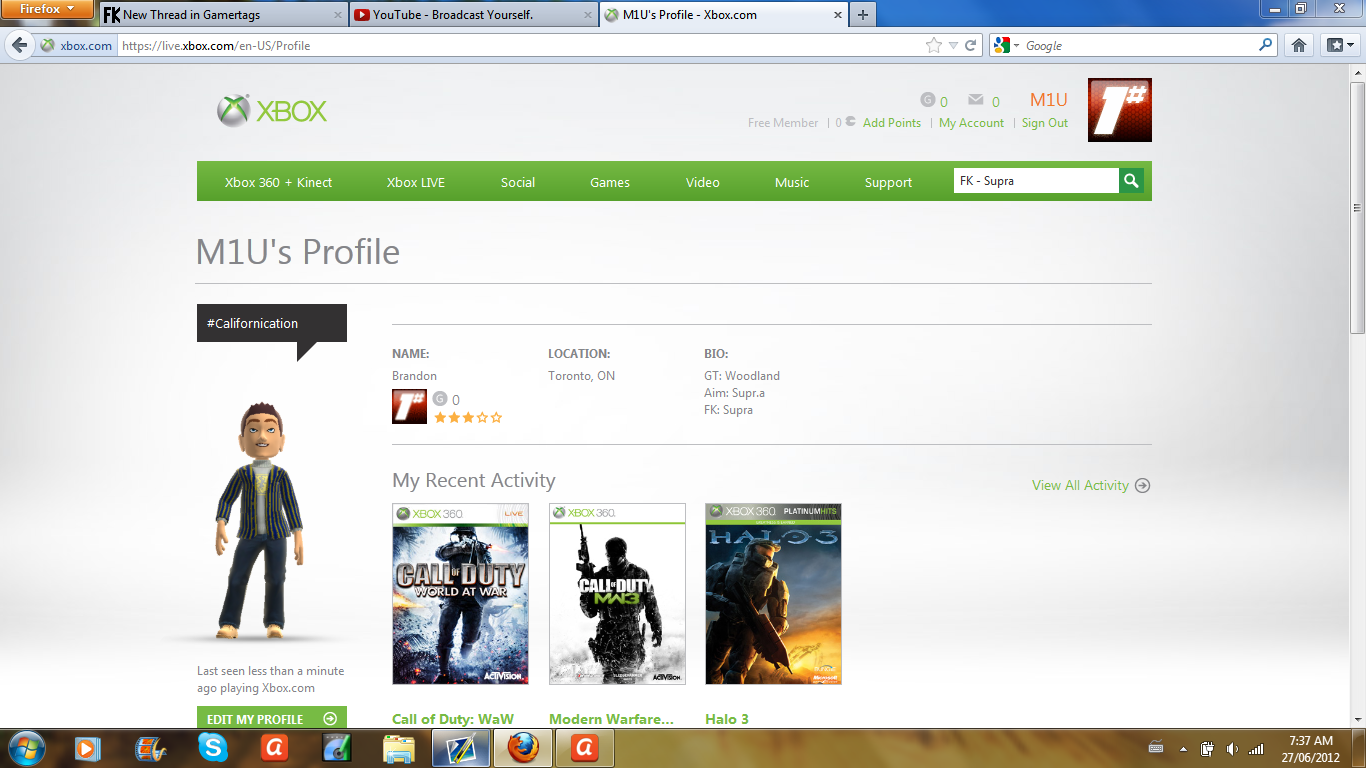Image resolution: width=1366 pixels, height=768 pixels.
Task: Open messages via the envelope icon
Action: [976, 100]
